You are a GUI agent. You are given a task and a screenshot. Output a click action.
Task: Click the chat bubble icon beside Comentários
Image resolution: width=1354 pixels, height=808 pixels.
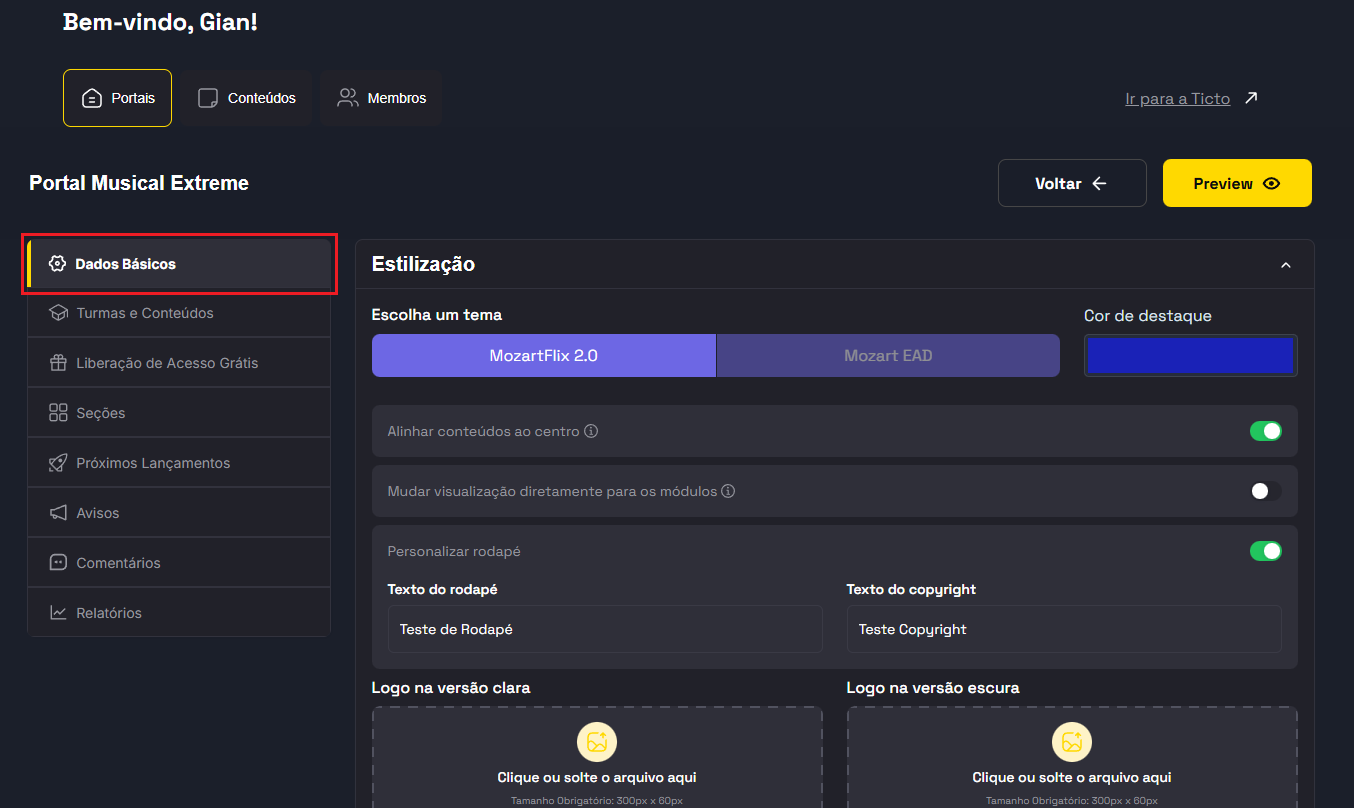coord(58,563)
